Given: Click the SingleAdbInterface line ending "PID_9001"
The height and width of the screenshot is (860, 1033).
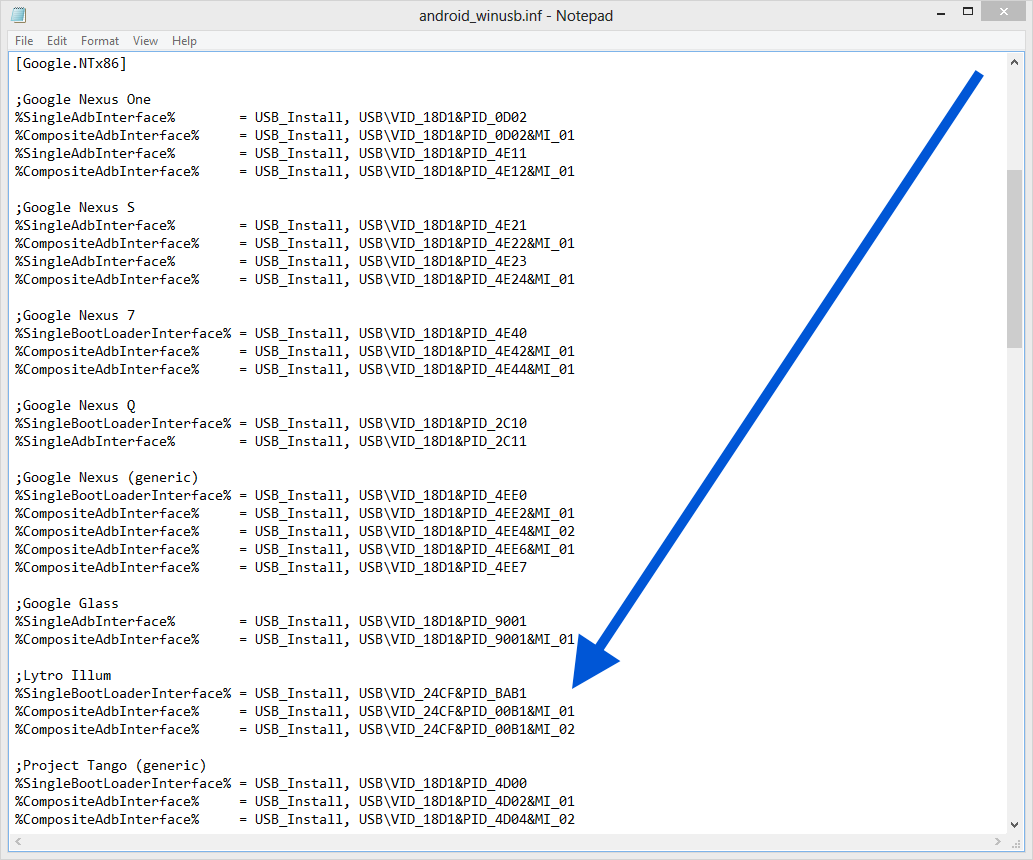Looking at the screenshot, I should click(x=271, y=621).
